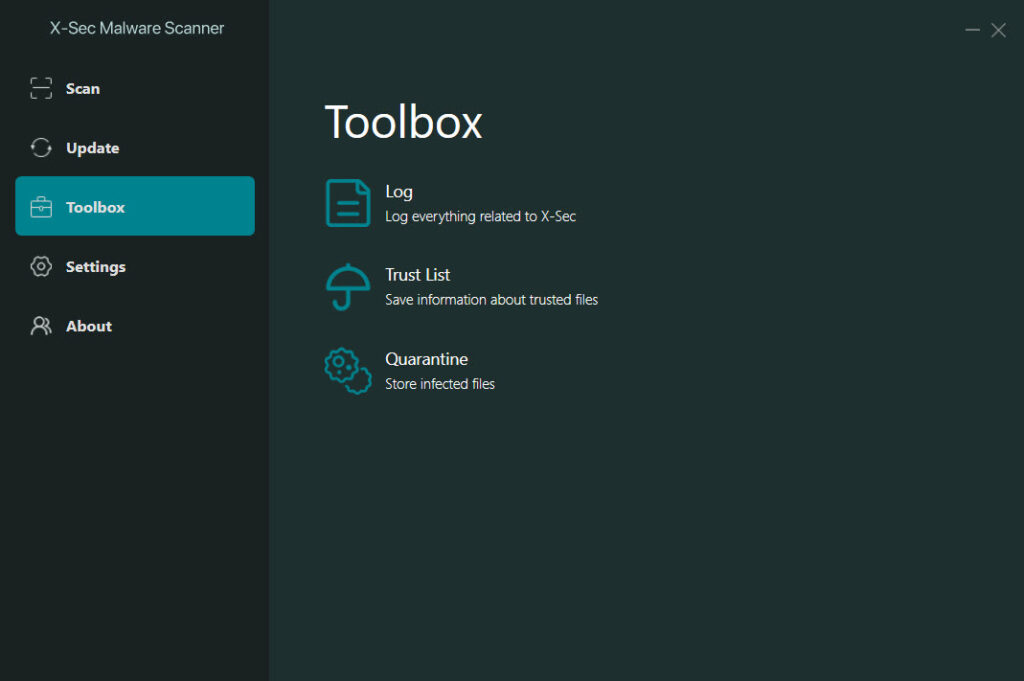The width and height of the screenshot is (1024, 681).
Task: Click the About people icon
Action: [x=40, y=326]
